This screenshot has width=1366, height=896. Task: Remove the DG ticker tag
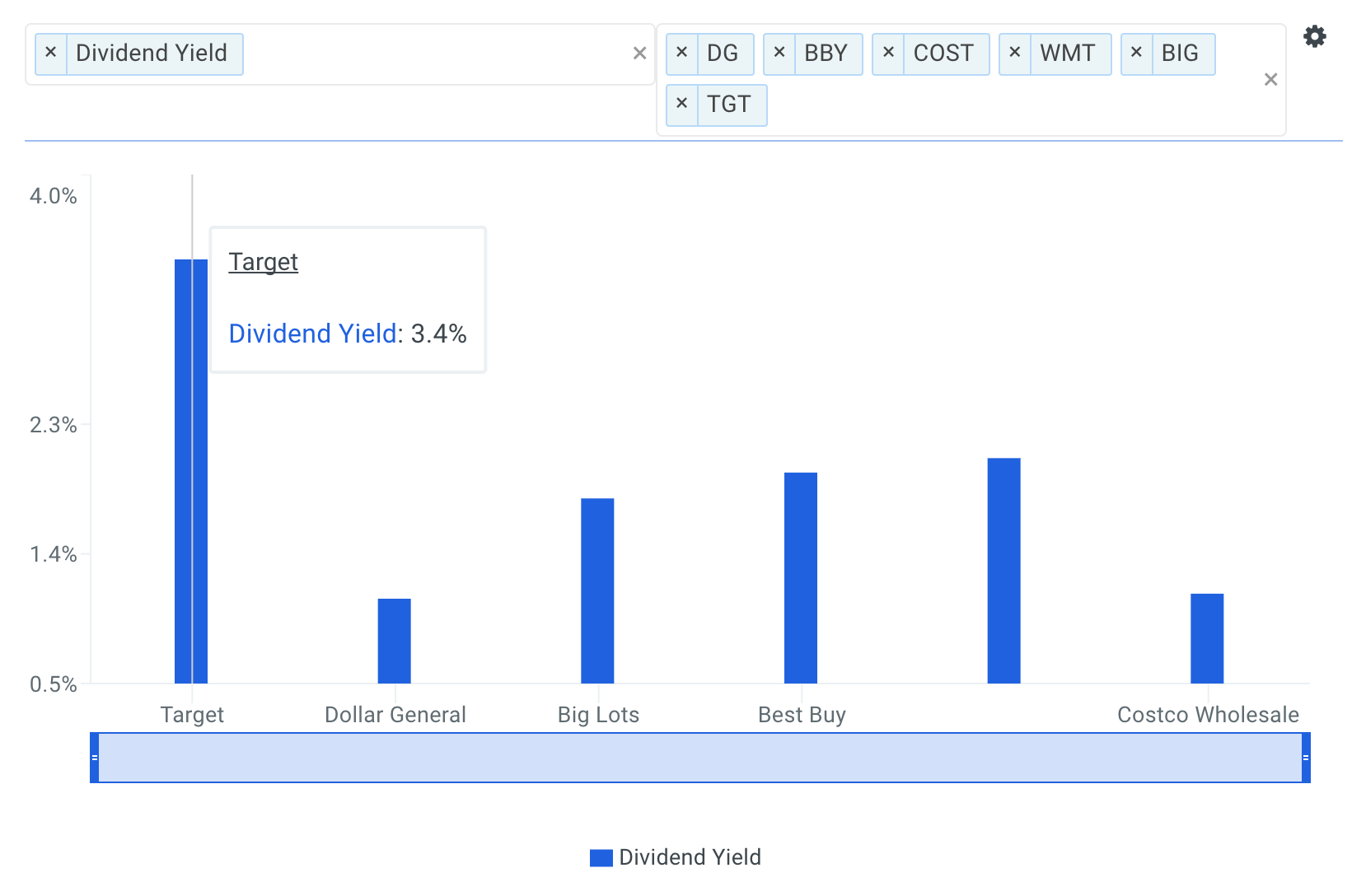[x=681, y=53]
